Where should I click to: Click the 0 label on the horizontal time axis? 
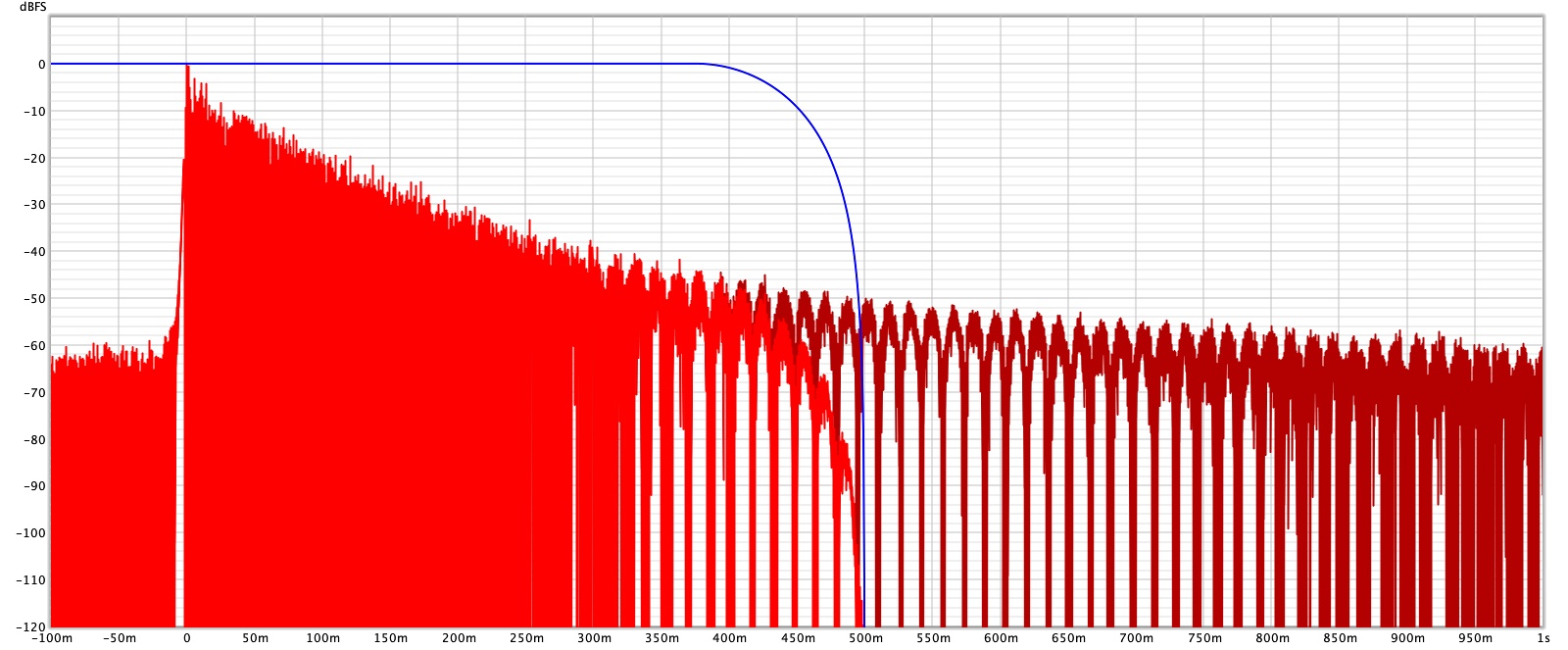pyautogui.click(x=187, y=638)
